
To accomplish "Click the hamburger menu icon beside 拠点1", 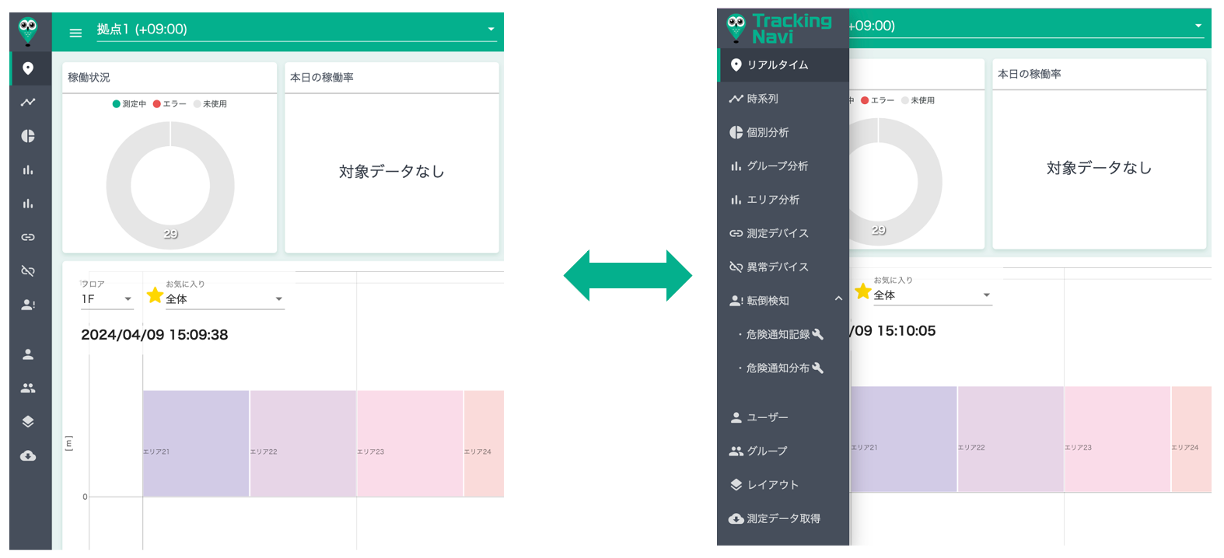I will [x=76, y=32].
